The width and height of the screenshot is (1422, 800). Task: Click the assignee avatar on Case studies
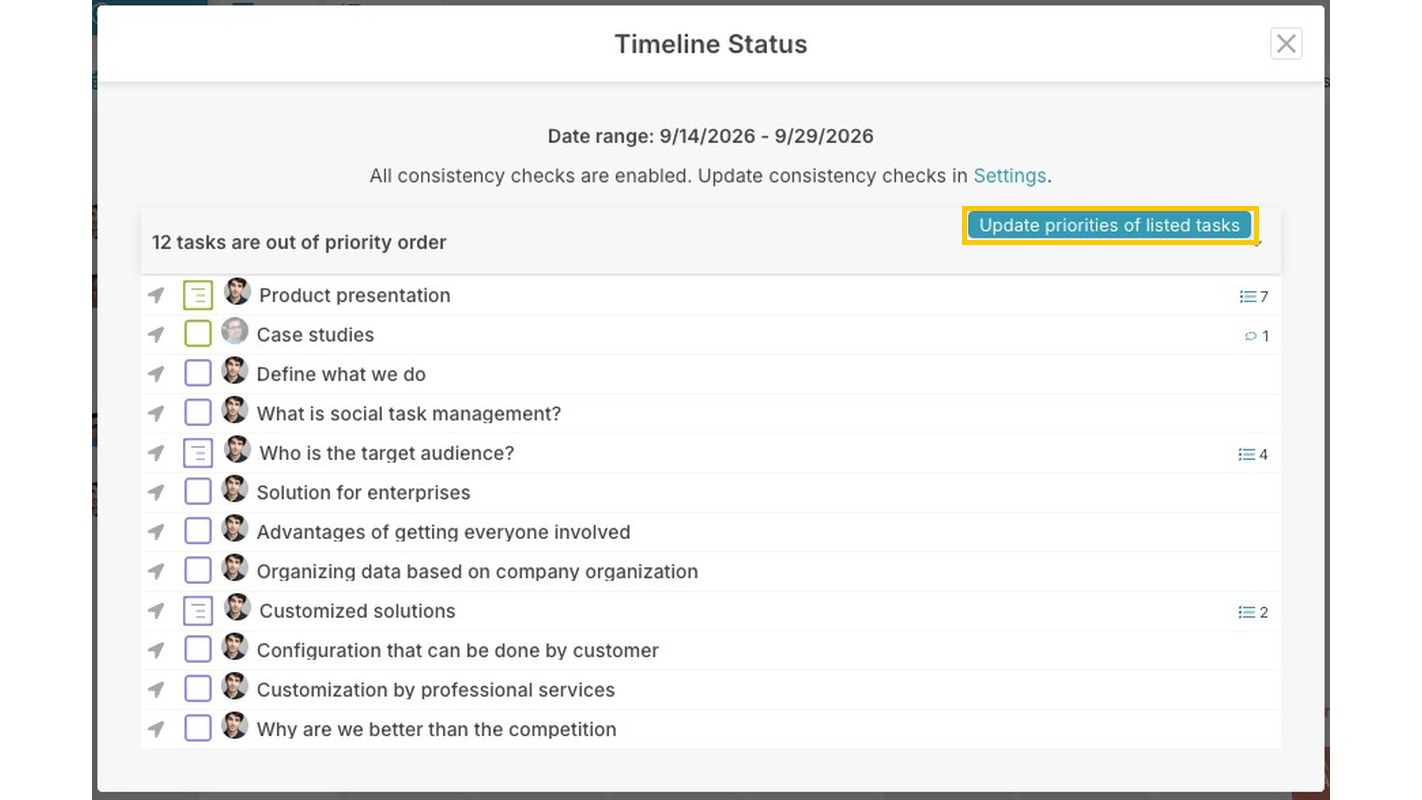(235, 331)
